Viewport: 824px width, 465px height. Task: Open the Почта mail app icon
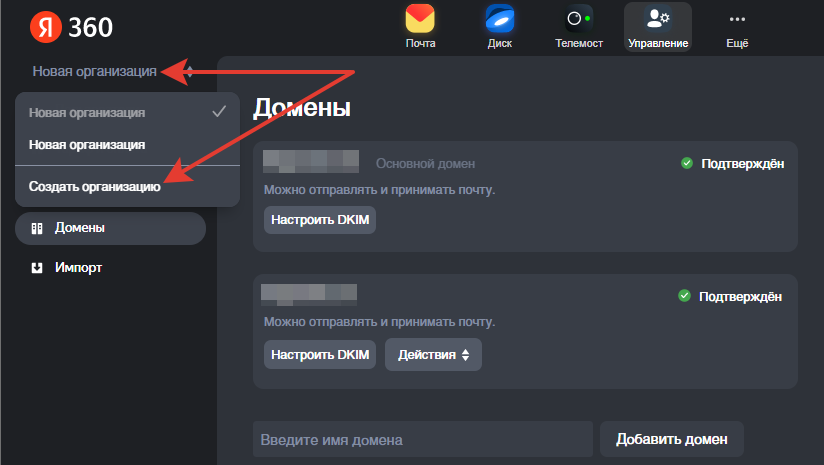click(420, 18)
